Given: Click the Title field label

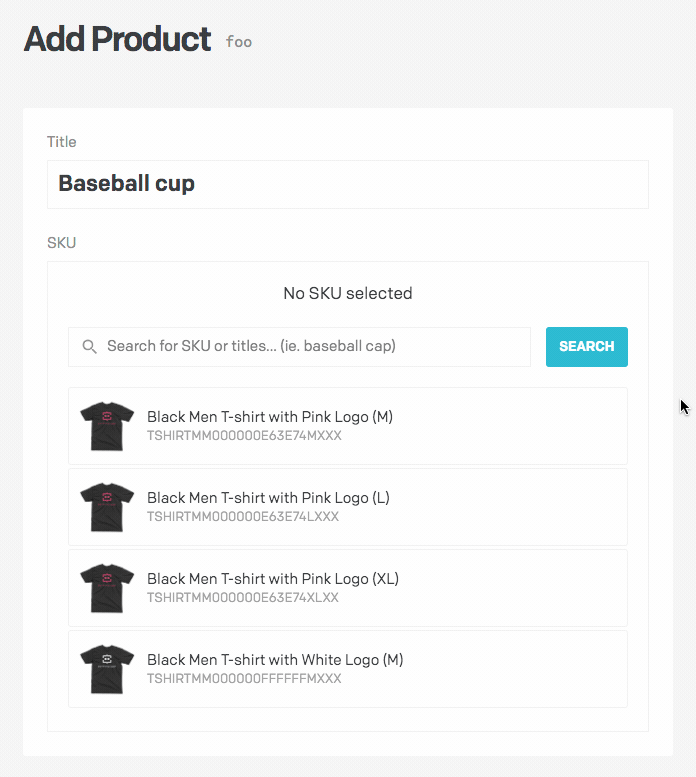Looking at the screenshot, I should (x=61, y=142).
